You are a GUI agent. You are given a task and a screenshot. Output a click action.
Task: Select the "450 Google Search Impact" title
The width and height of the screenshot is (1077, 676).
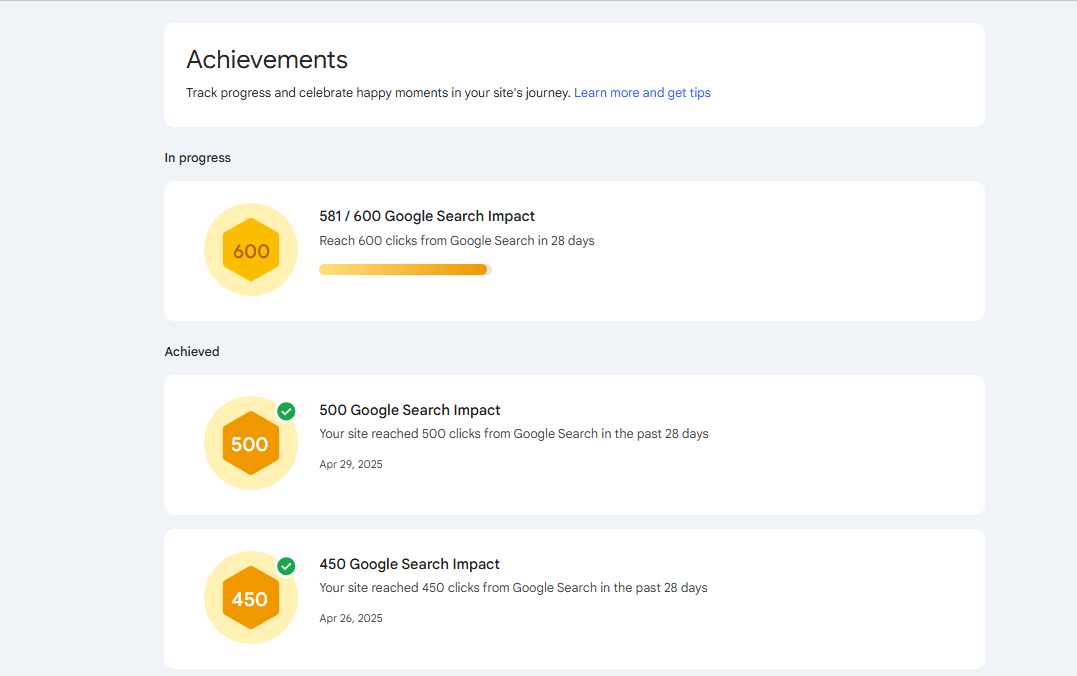click(x=409, y=564)
